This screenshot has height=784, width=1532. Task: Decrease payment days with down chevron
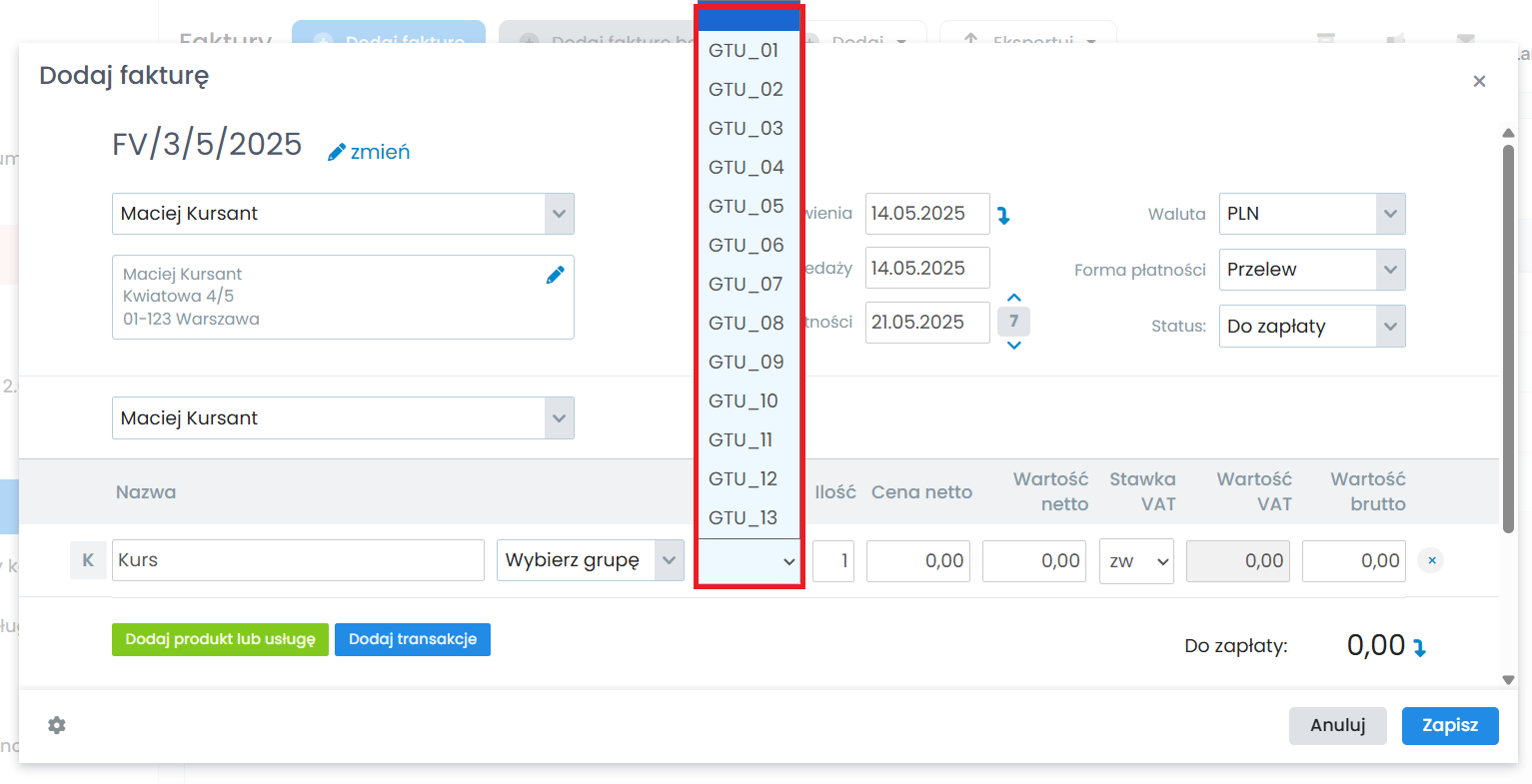(x=1014, y=346)
